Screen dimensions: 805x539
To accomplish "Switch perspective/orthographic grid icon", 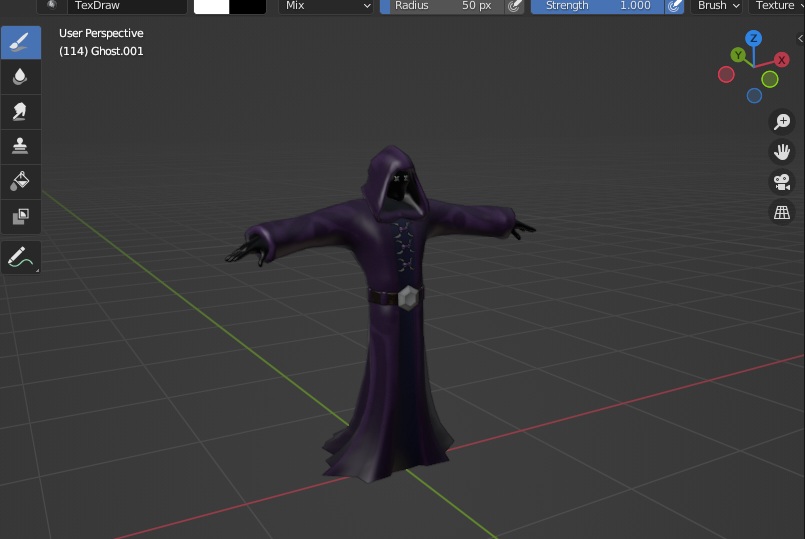I will click(781, 211).
